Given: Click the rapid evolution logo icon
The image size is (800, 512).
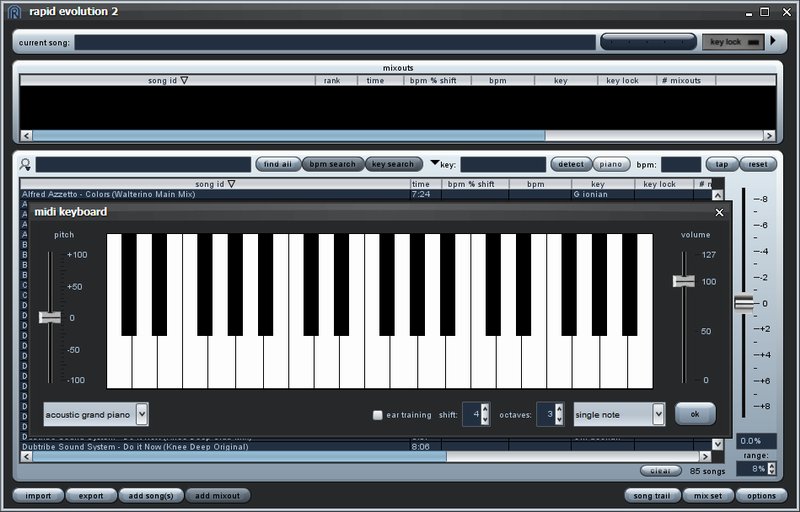Looking at the screenshot, I should (x=14, y=12).
